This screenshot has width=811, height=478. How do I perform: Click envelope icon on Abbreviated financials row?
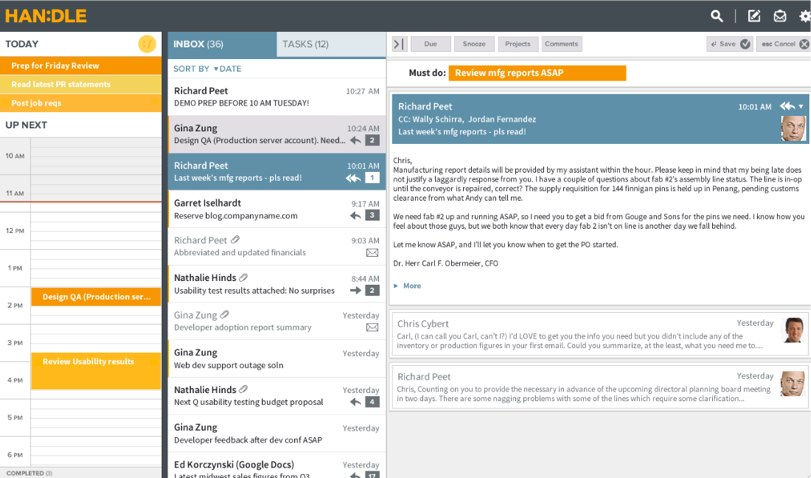click(x=372, y=252)
